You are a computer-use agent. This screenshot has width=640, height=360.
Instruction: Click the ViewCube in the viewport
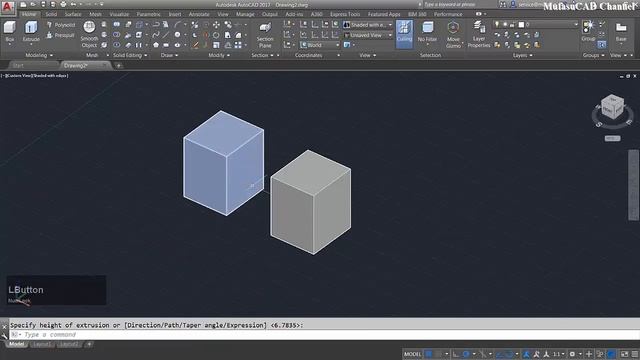pos(612,107)
